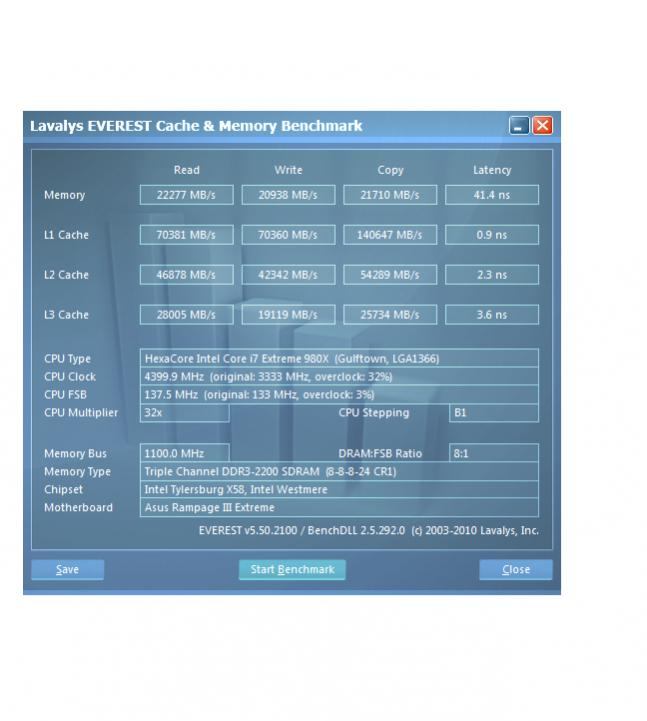Pick L2 Cache Latency value 2.3 ns
The image size is (647, 721).
coord(492,275)
